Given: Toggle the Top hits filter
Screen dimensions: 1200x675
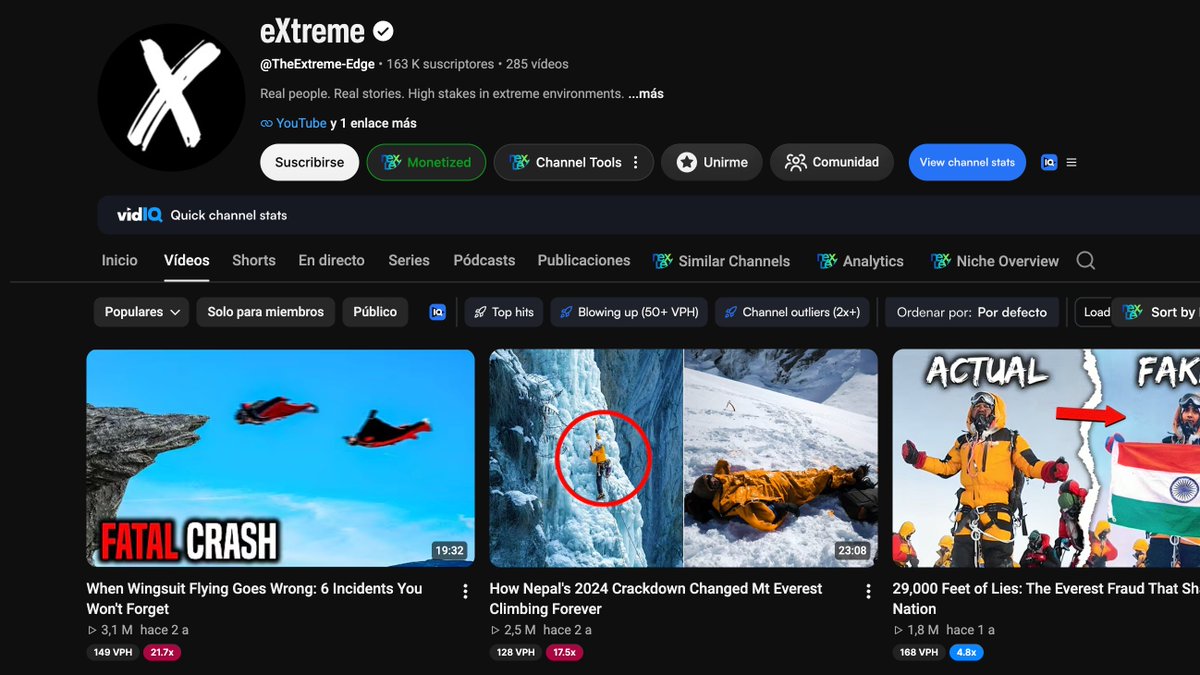Looking at the screenshot, I should [x=504, y=312].
